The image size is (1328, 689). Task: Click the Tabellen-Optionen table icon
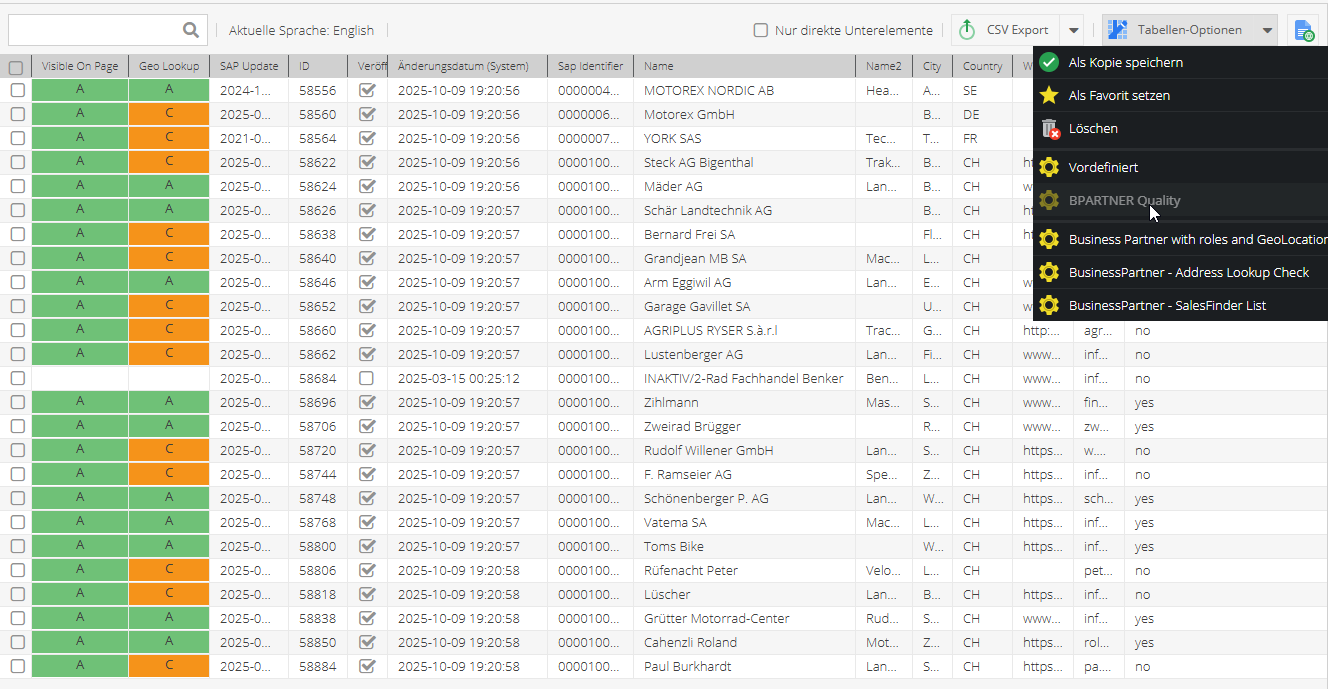1118,30
